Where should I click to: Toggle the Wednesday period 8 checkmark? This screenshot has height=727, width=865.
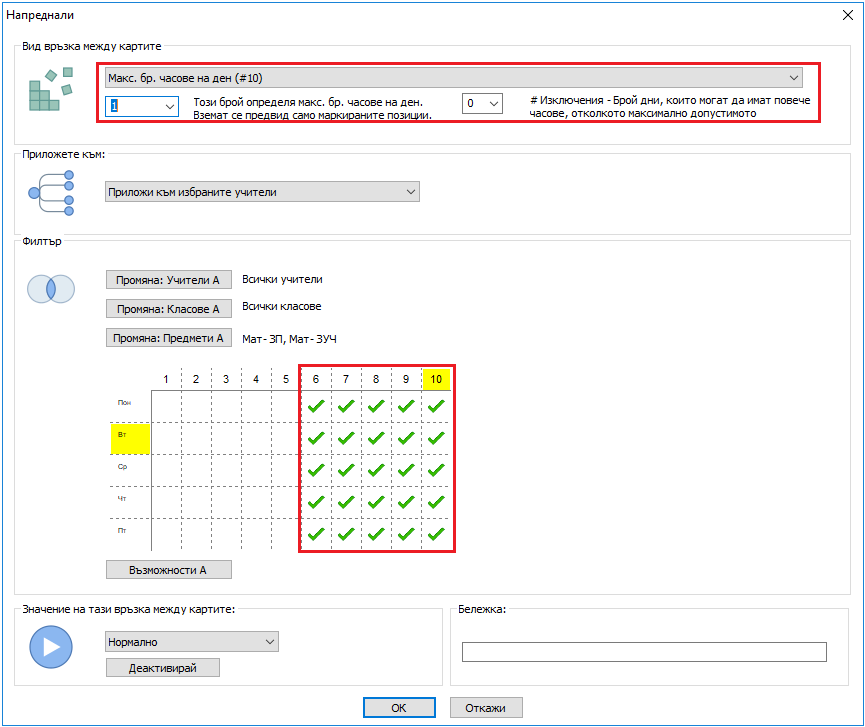[x=375, y=470]
